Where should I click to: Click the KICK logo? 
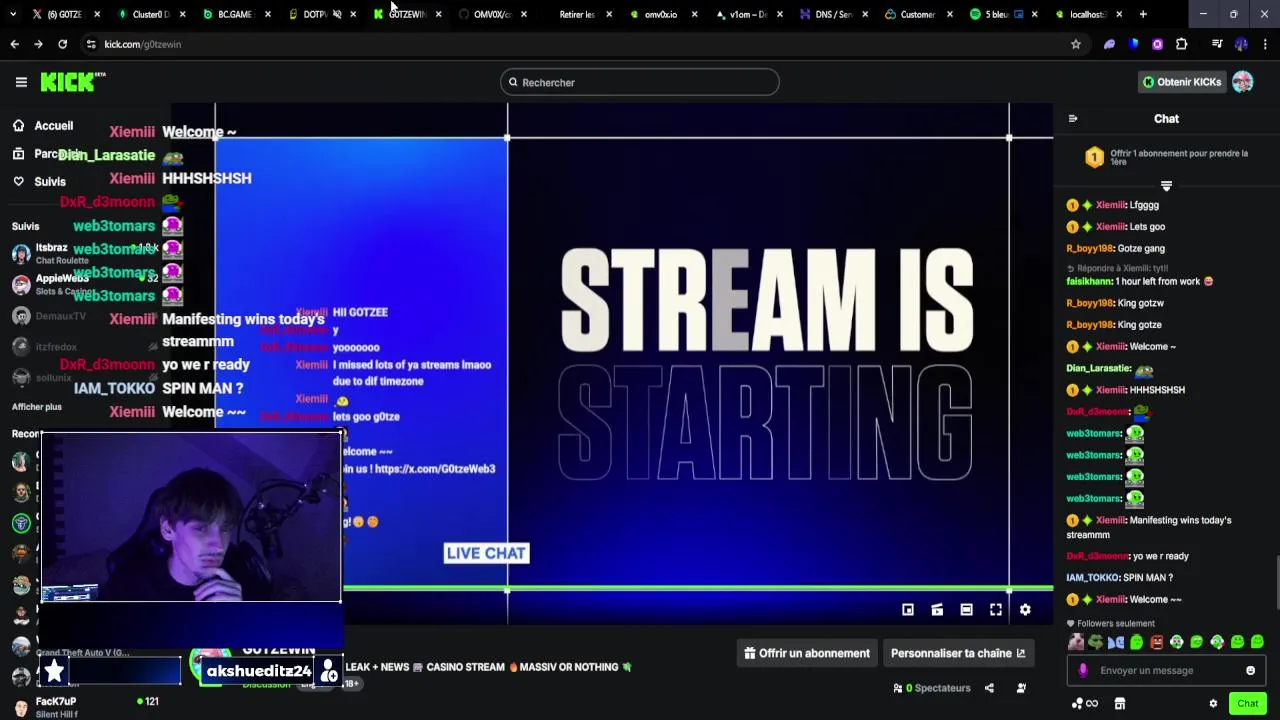pyautogui.click(x=72, y=82)
